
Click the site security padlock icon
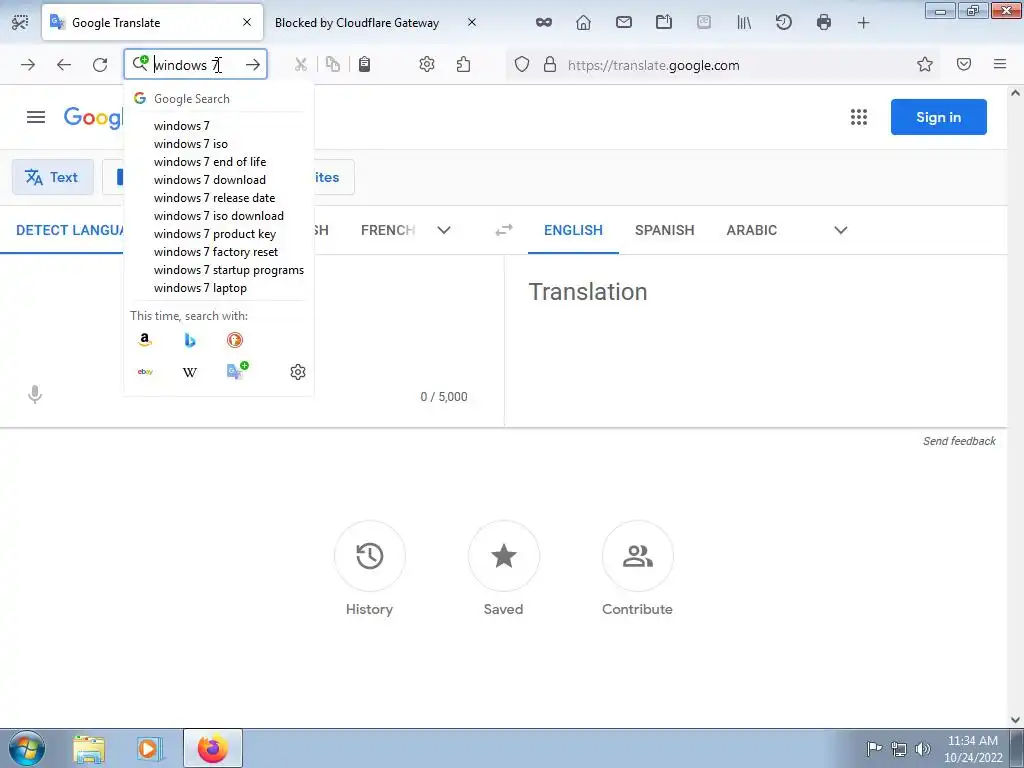coord(550,65)
